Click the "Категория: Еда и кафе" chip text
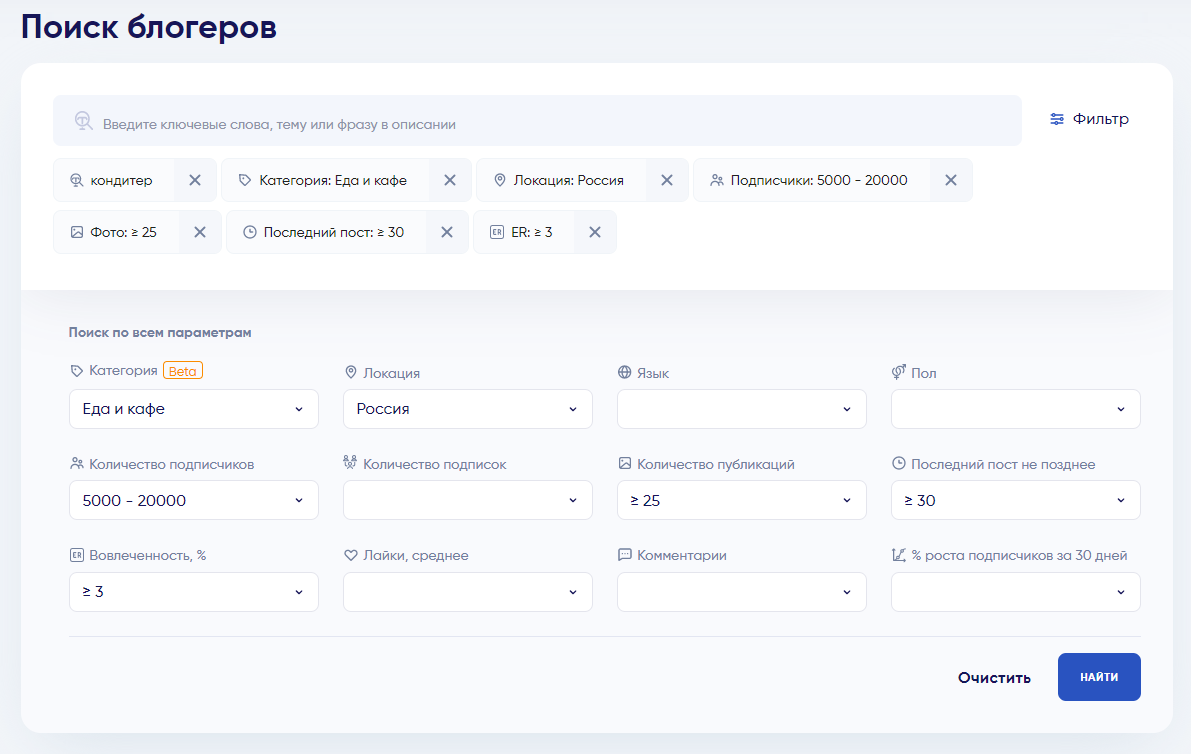The height and width of the screenshot is (754, 1191). (x=333, y=181)
